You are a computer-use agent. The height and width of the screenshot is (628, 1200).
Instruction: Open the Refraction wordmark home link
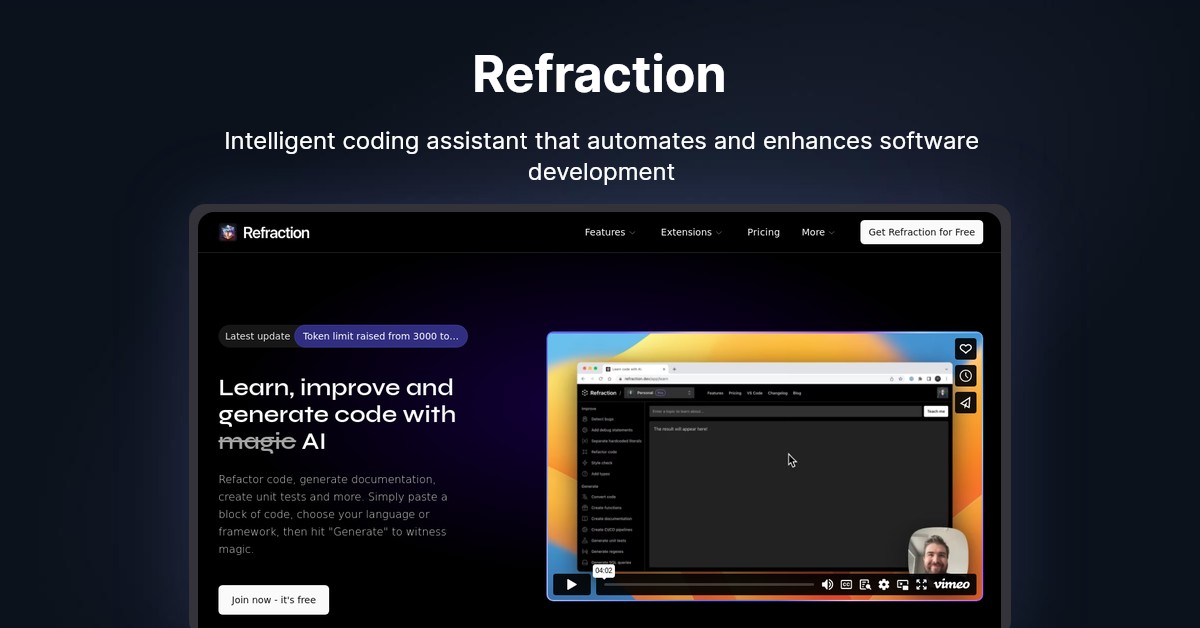click(276, 232)
